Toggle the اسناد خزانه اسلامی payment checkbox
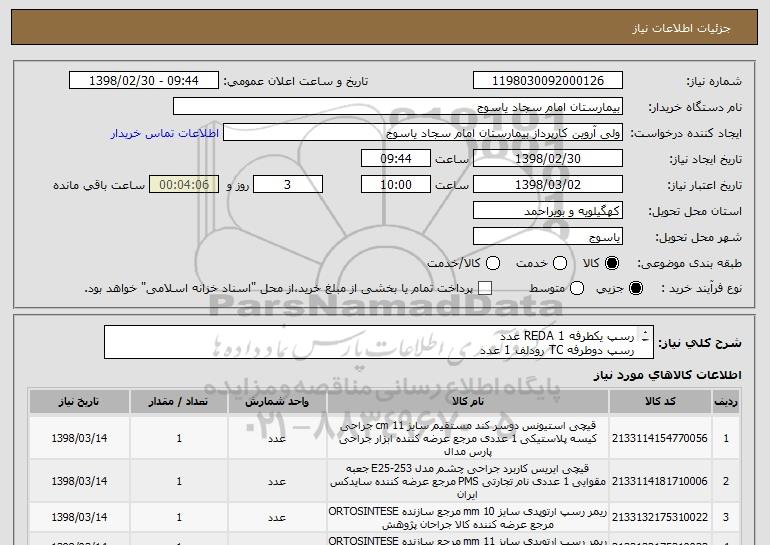 [485, 288]
